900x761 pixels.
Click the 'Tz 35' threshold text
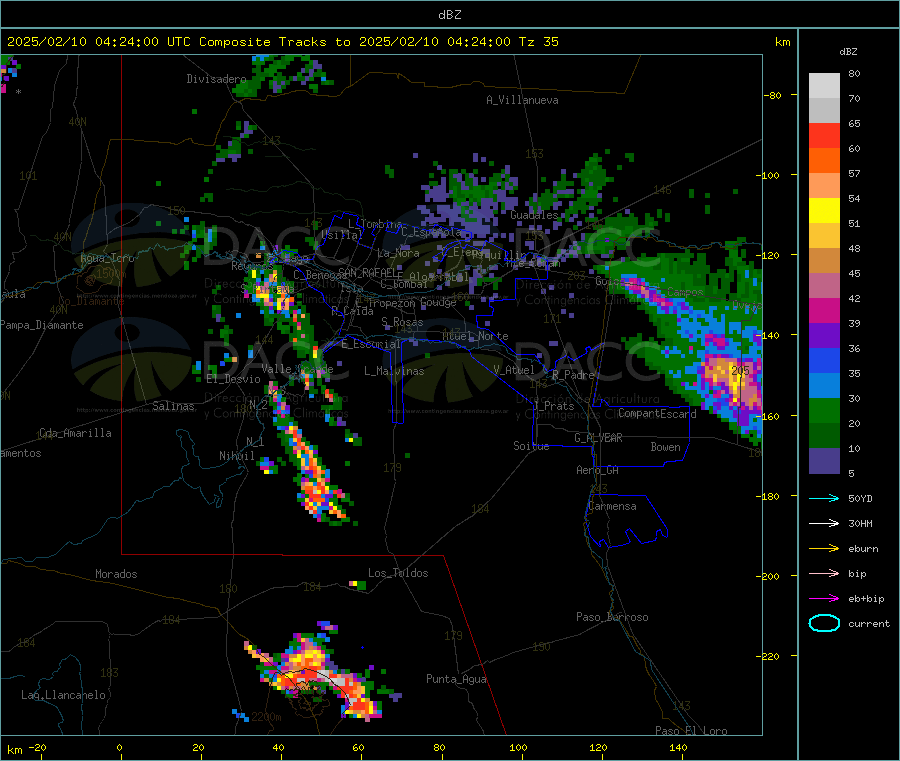(x=538, y=42)
